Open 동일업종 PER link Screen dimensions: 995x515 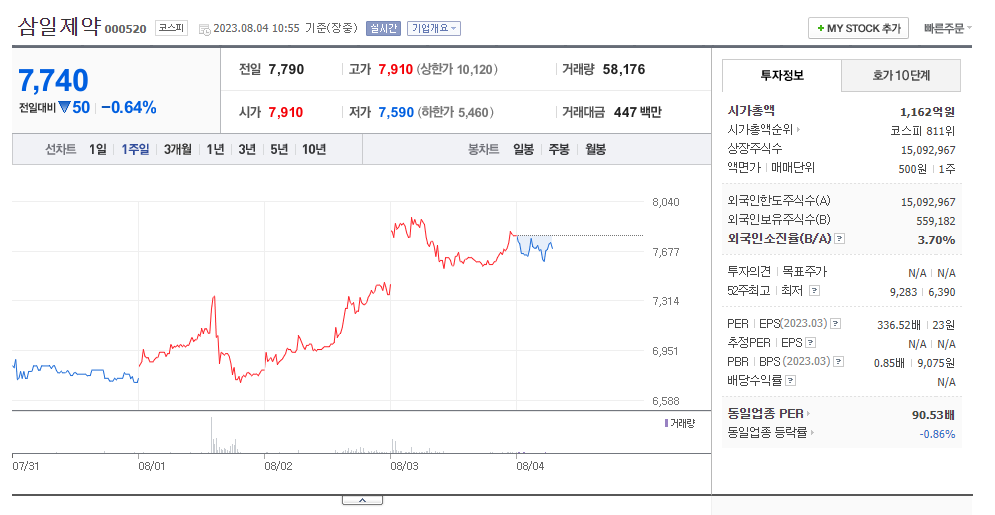pos(769,414)
